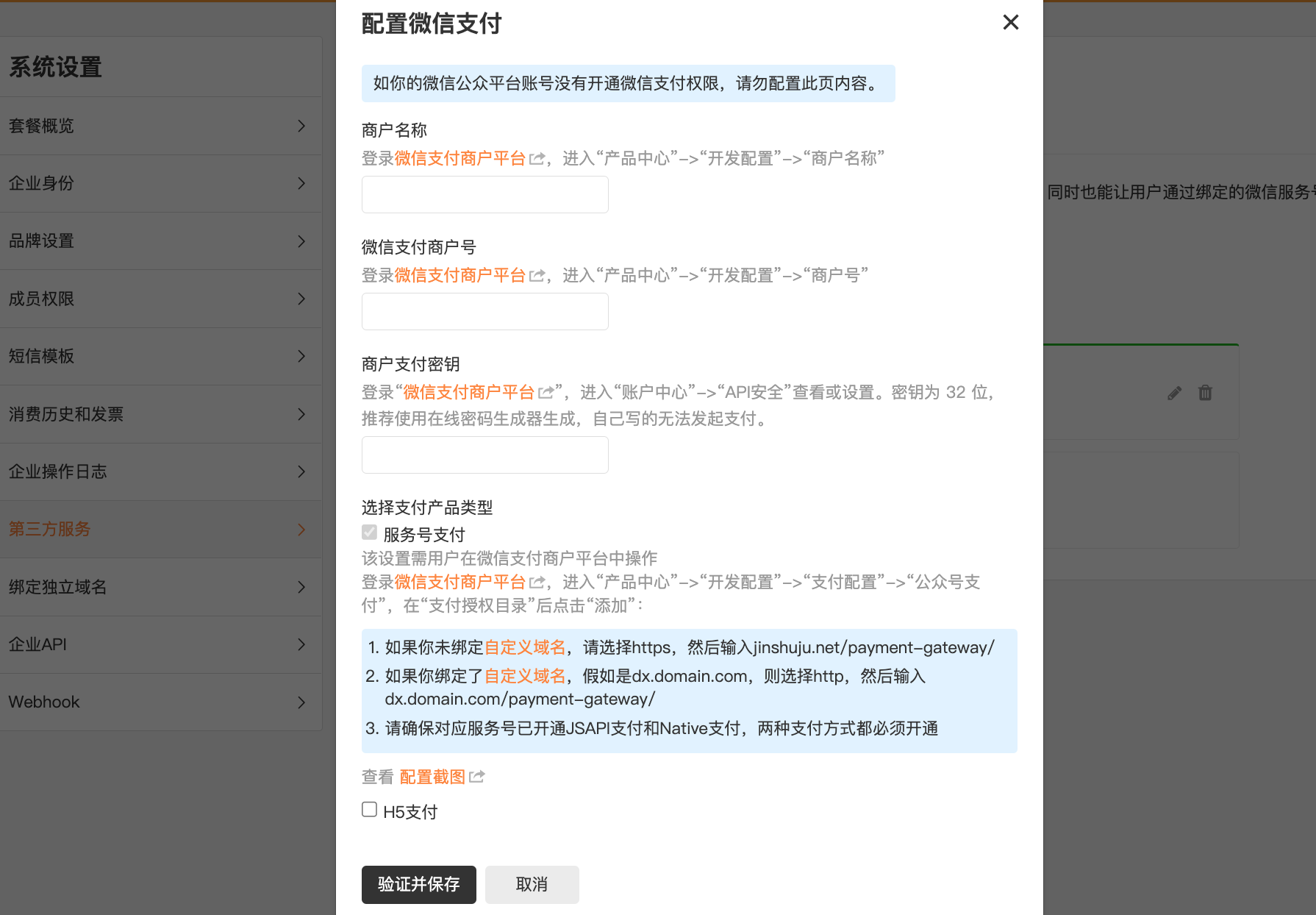Image resolution: width=1316 pixels, height=915 pixels.
Task: Open 企业操作日志 in settings sidebar
Action: click(161, 471)
